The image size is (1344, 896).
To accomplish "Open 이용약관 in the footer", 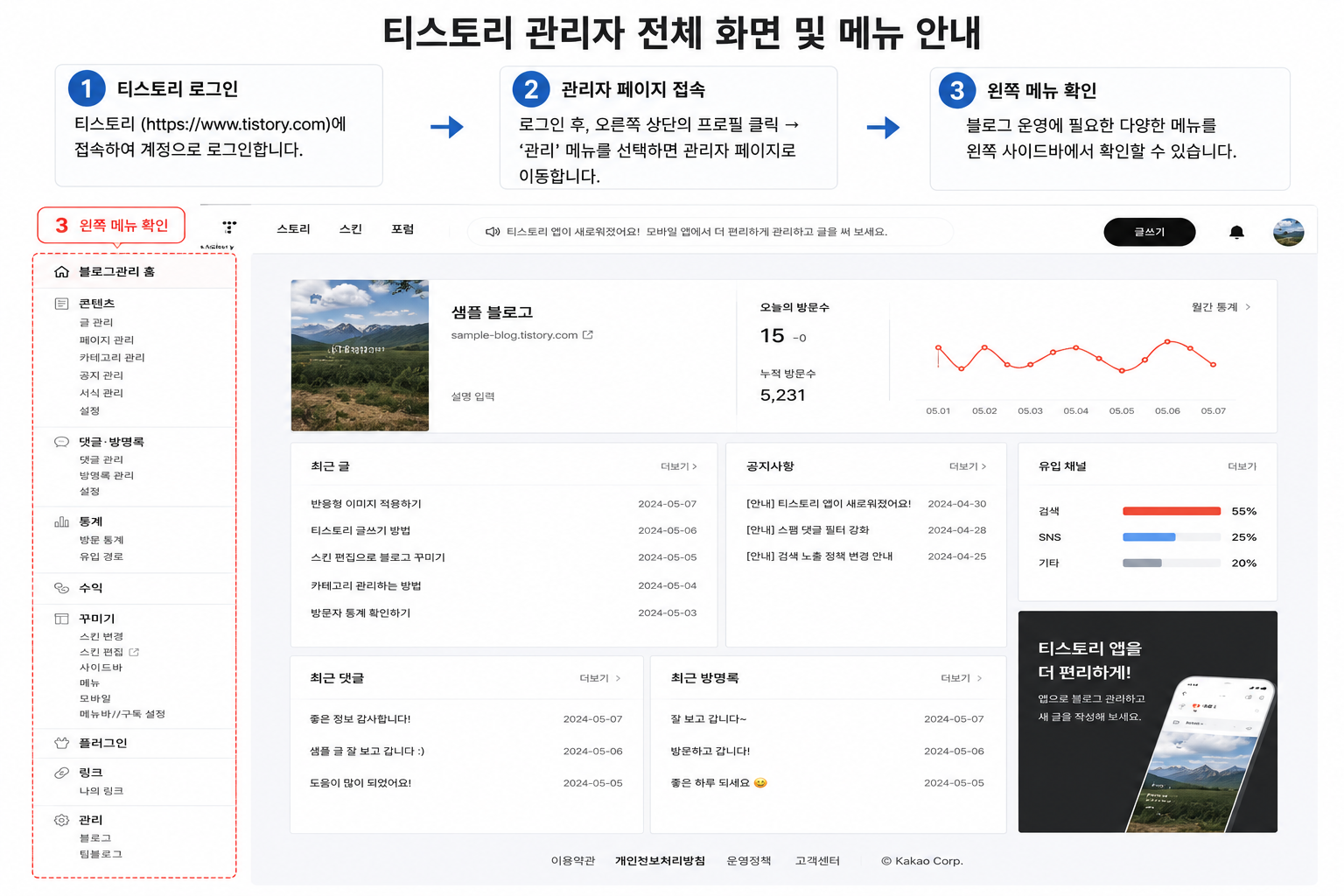I will (573, 861).
